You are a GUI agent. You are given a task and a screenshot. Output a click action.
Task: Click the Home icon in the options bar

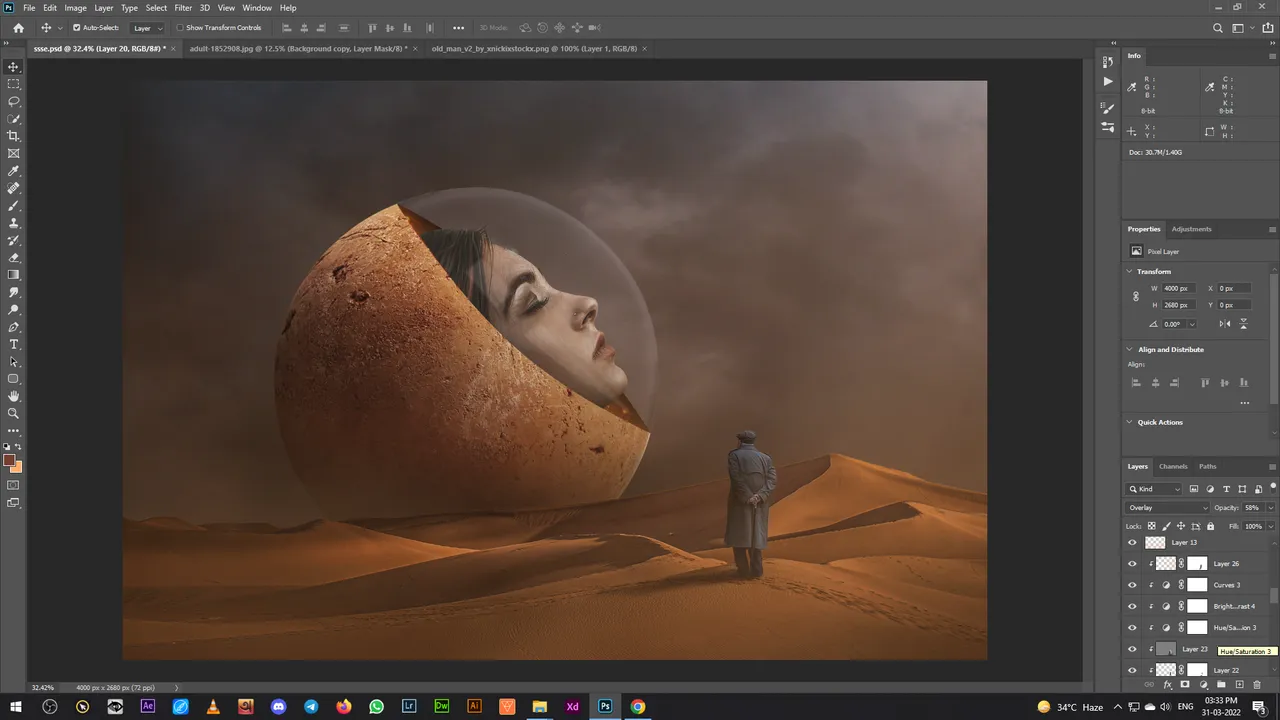coord(18,28)
